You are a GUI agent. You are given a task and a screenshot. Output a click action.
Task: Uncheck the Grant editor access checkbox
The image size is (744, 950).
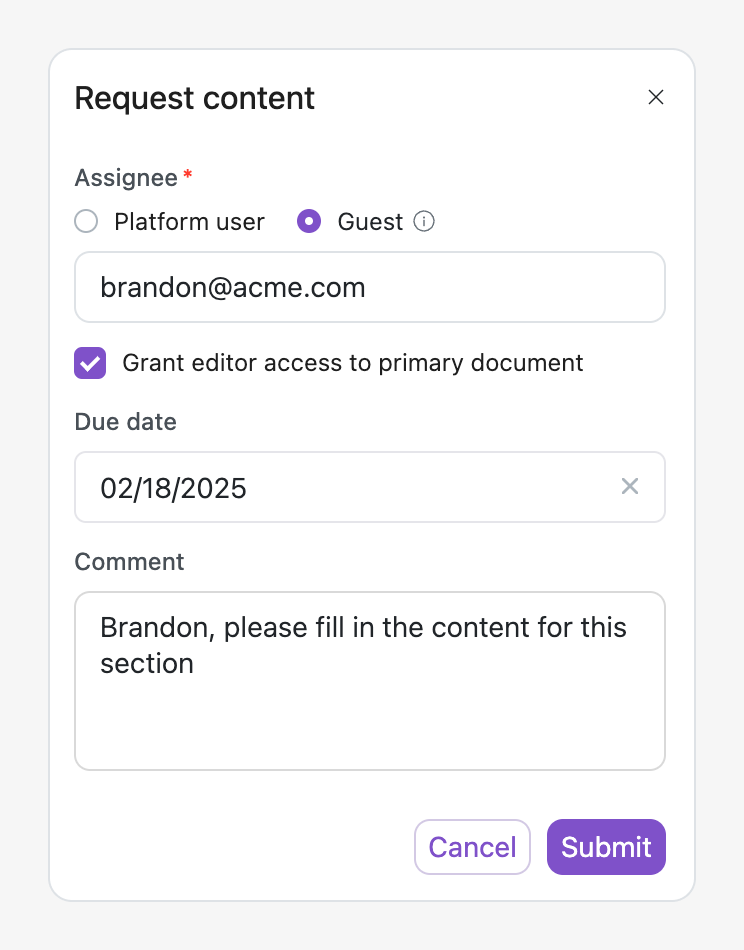[90, 363]
